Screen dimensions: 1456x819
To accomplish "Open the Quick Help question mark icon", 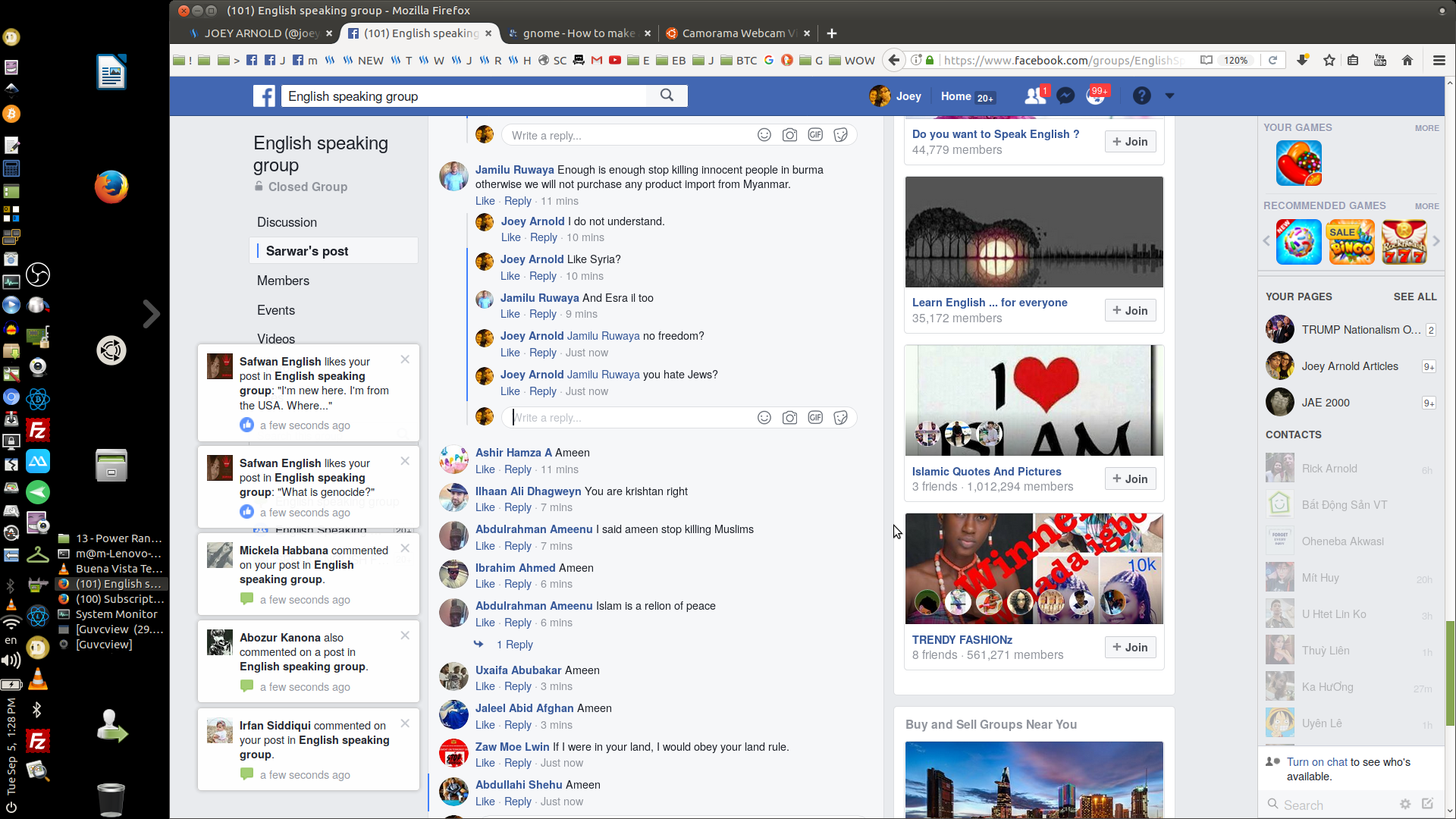I will tap(1141, 96).
